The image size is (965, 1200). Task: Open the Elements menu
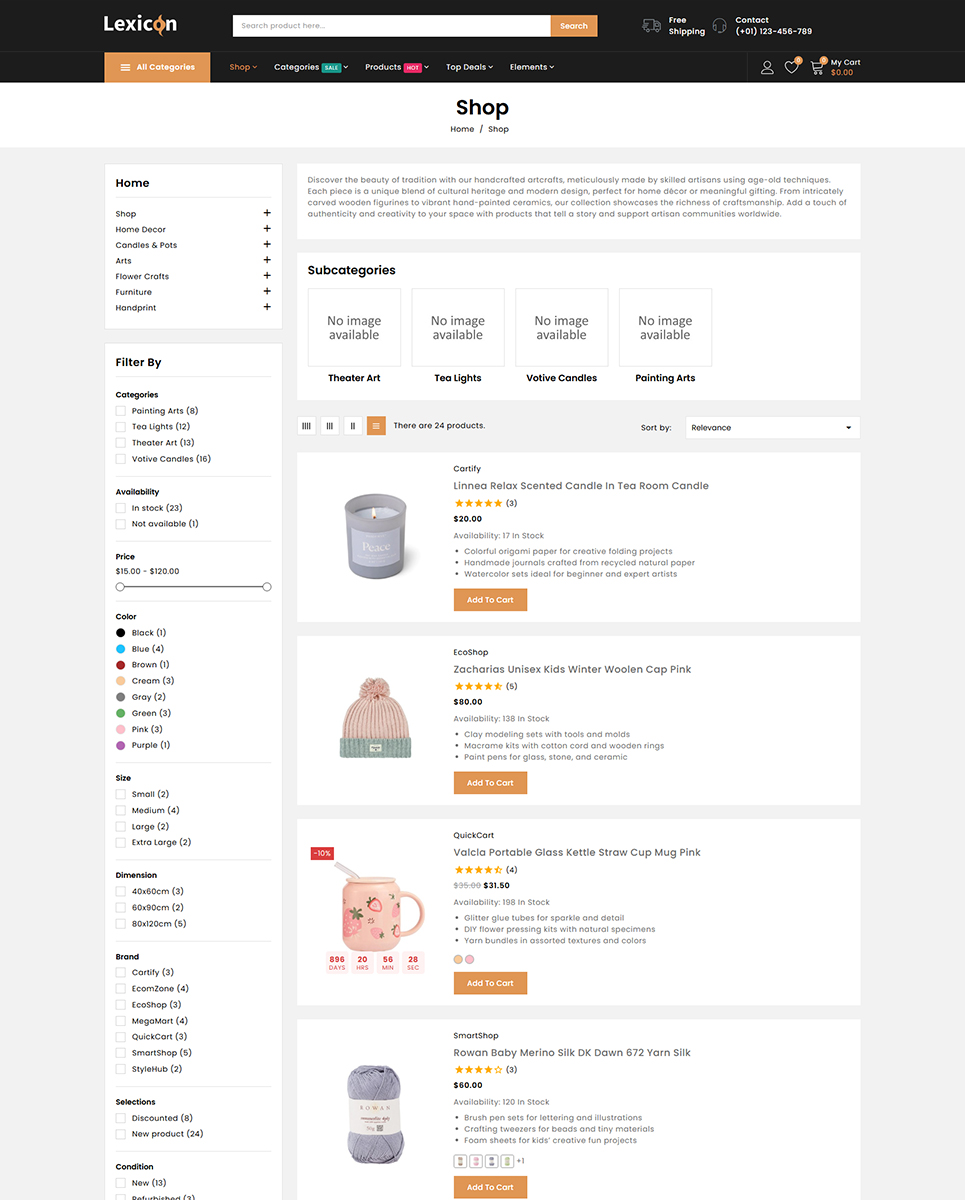coord(531,67)
